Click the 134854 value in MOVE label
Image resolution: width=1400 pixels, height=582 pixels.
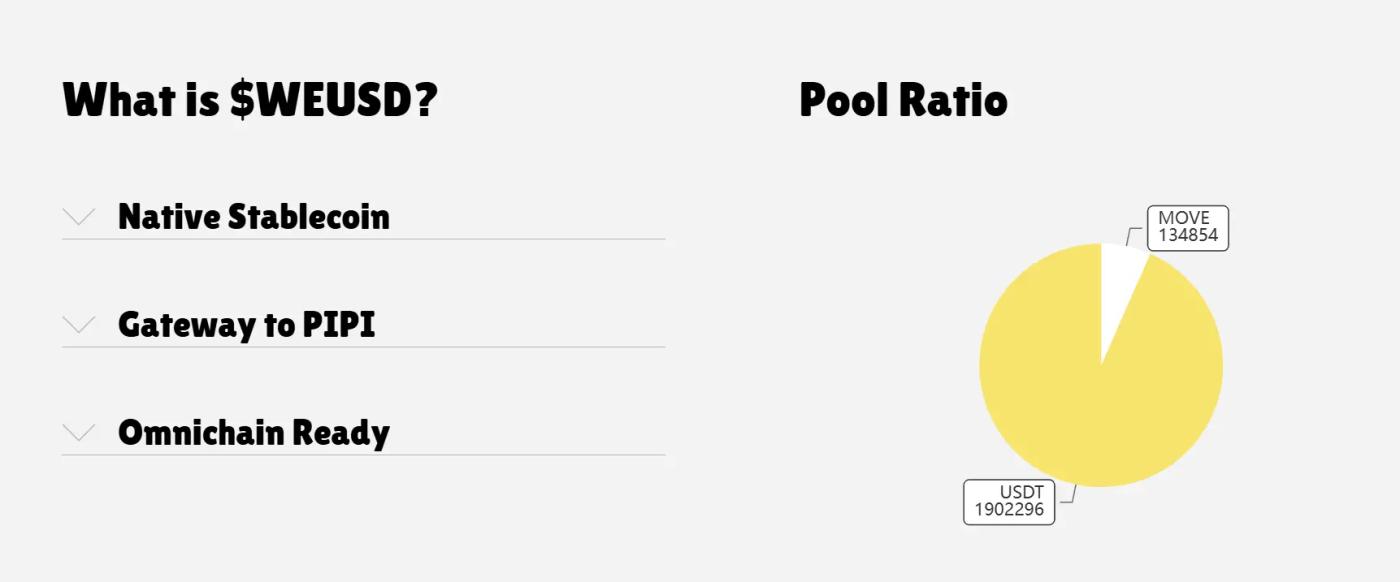click(1188, 236)
